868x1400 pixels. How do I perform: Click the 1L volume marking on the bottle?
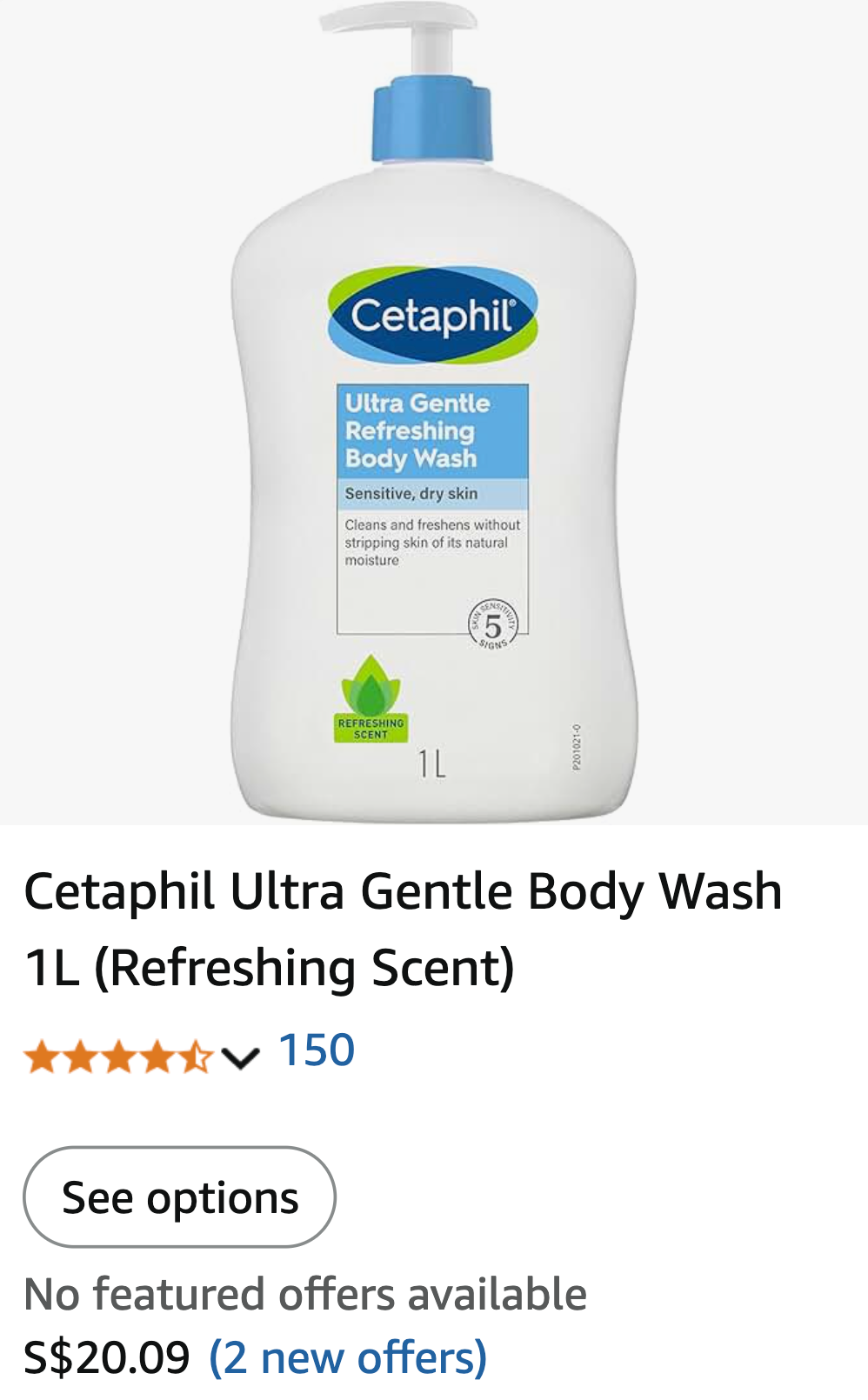point(431,764)
